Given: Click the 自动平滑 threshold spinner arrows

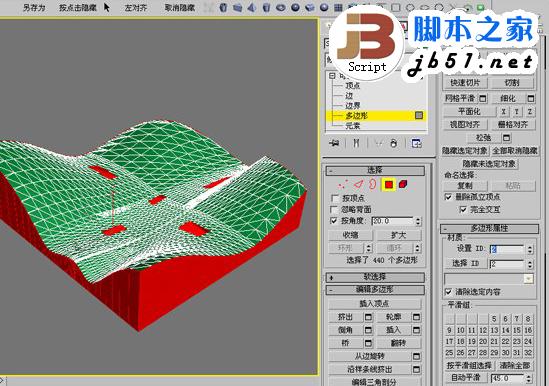Looking at the screenshot, I should pyautogui.click(x=529, y=378).
